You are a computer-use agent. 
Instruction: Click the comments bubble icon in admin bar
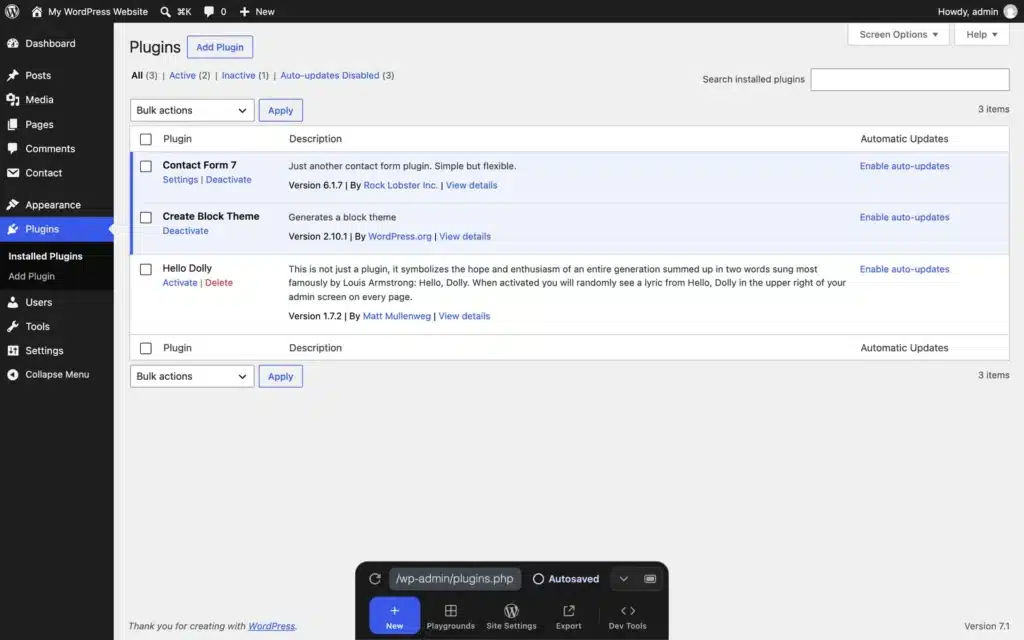tap(208, 12)
